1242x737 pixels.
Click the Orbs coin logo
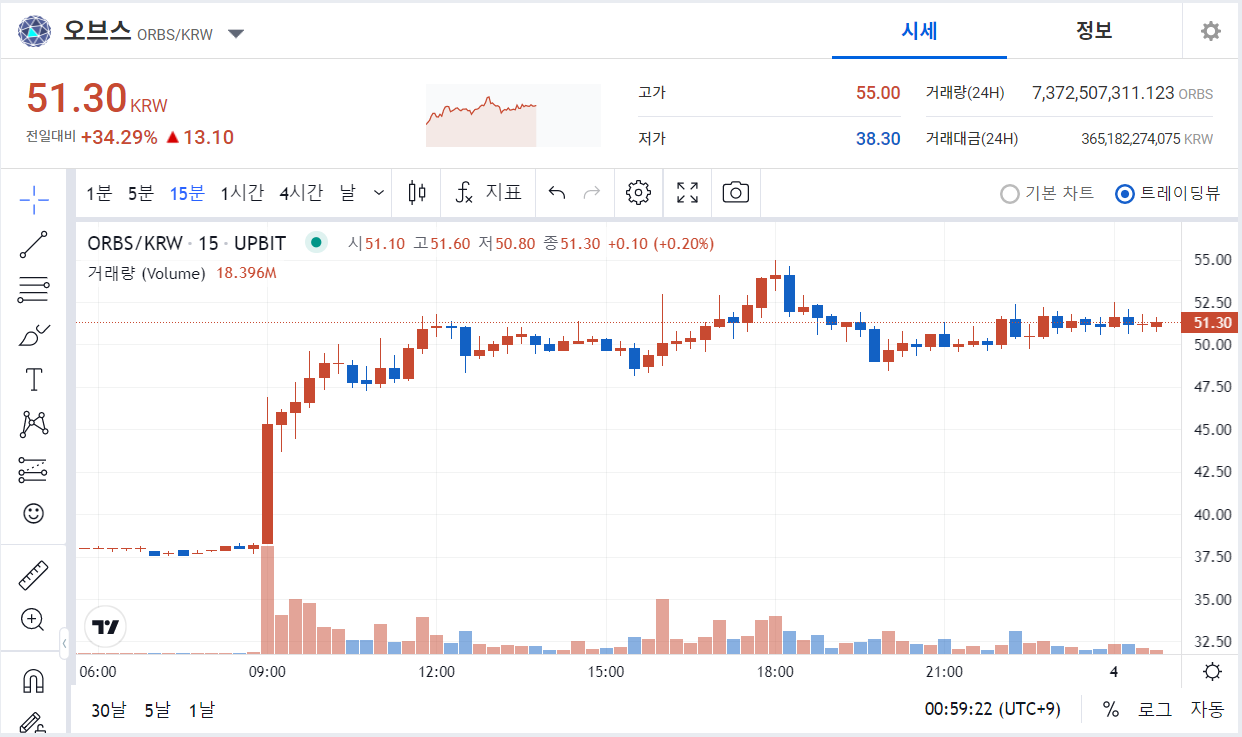[34, 32]
